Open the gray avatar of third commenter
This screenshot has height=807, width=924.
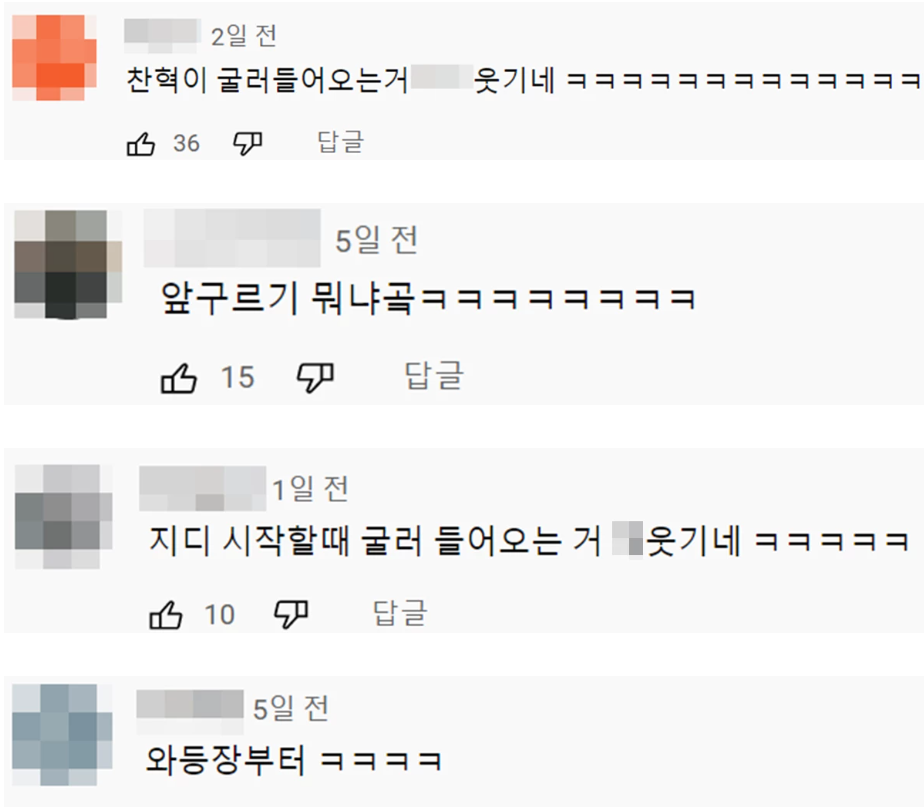64,516
